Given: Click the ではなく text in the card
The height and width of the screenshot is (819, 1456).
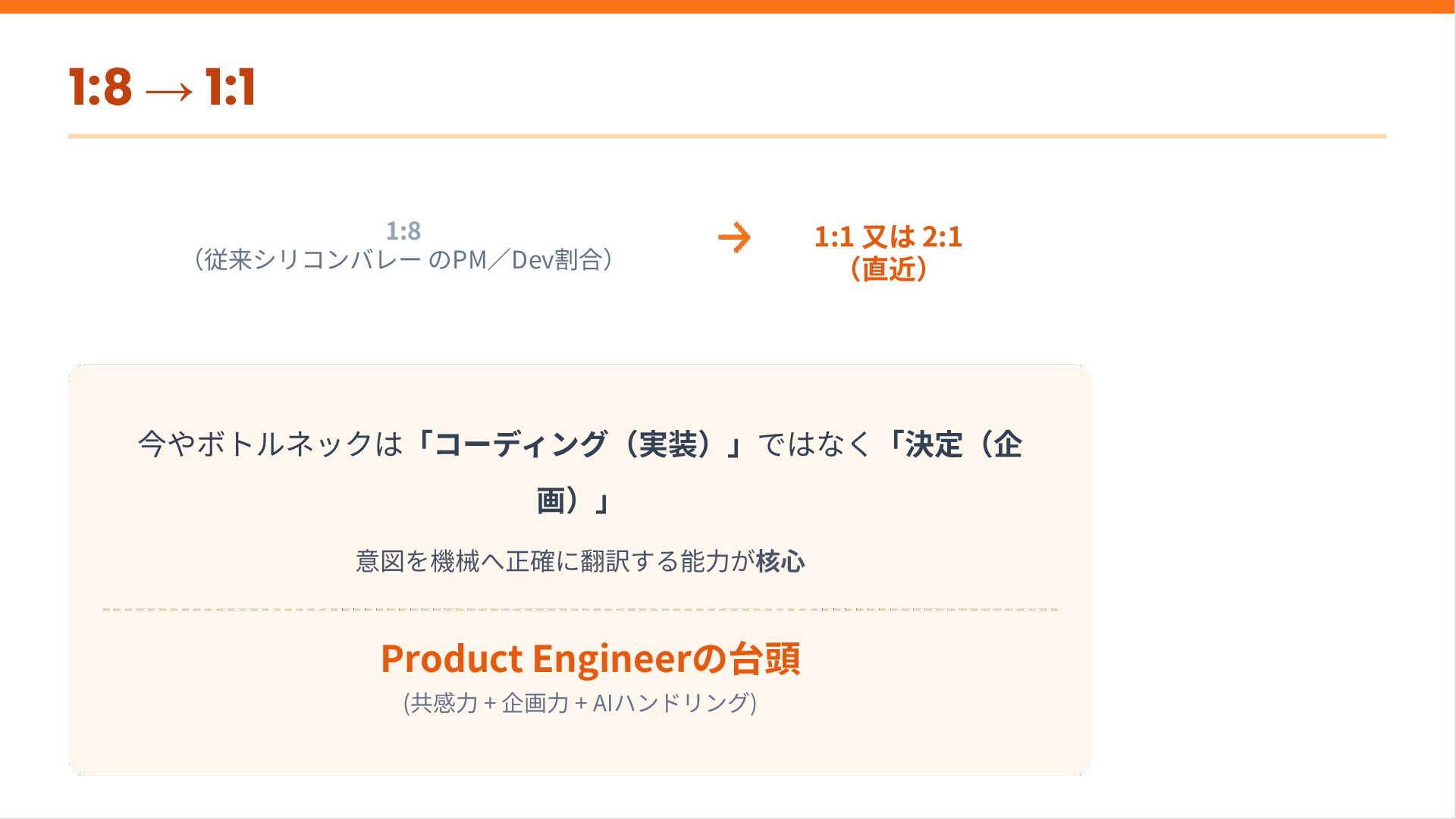Looking at the screenshot, I should (815, 444).
